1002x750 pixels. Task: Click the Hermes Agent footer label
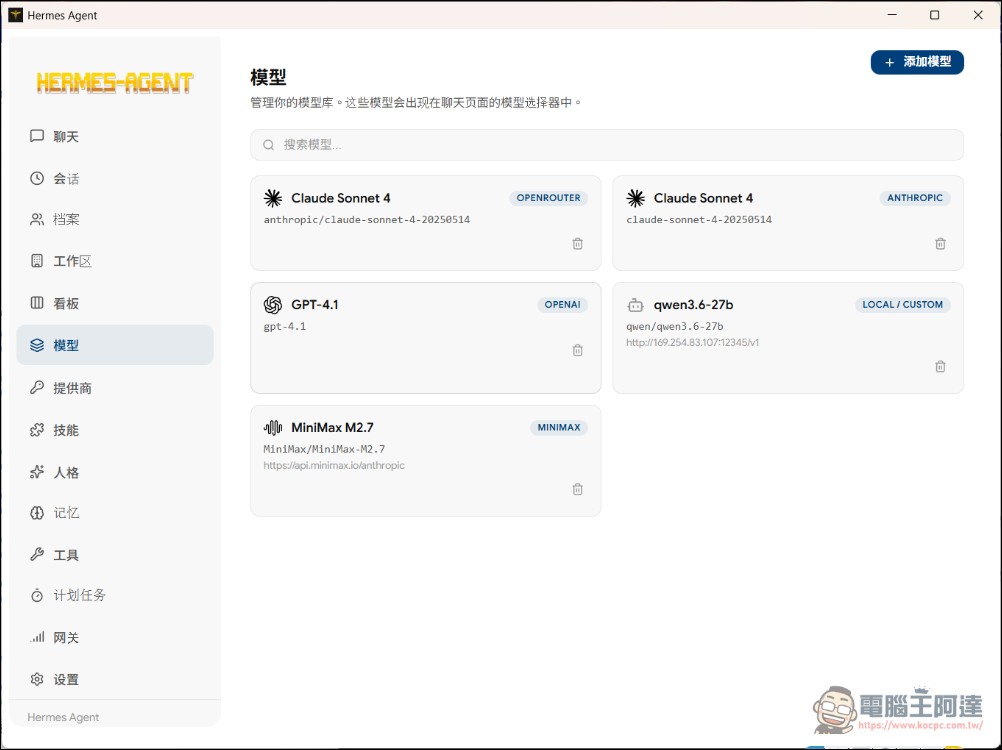click(63, 717)
